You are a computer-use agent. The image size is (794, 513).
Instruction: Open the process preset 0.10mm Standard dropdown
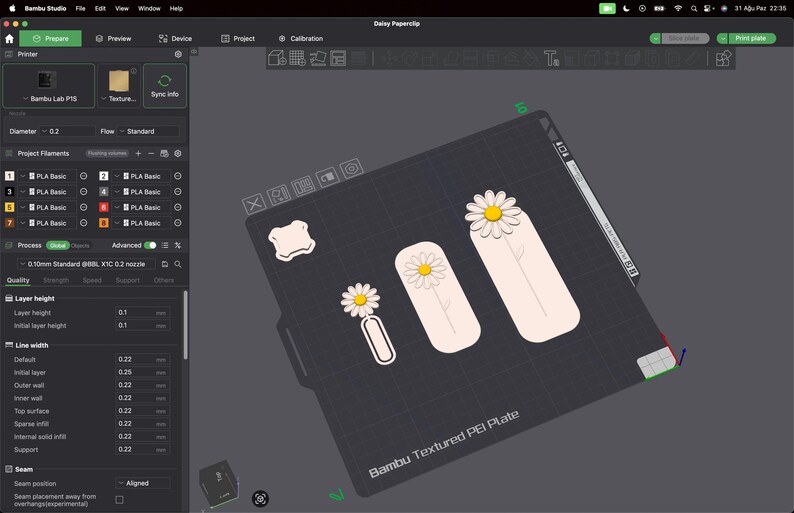86,264
